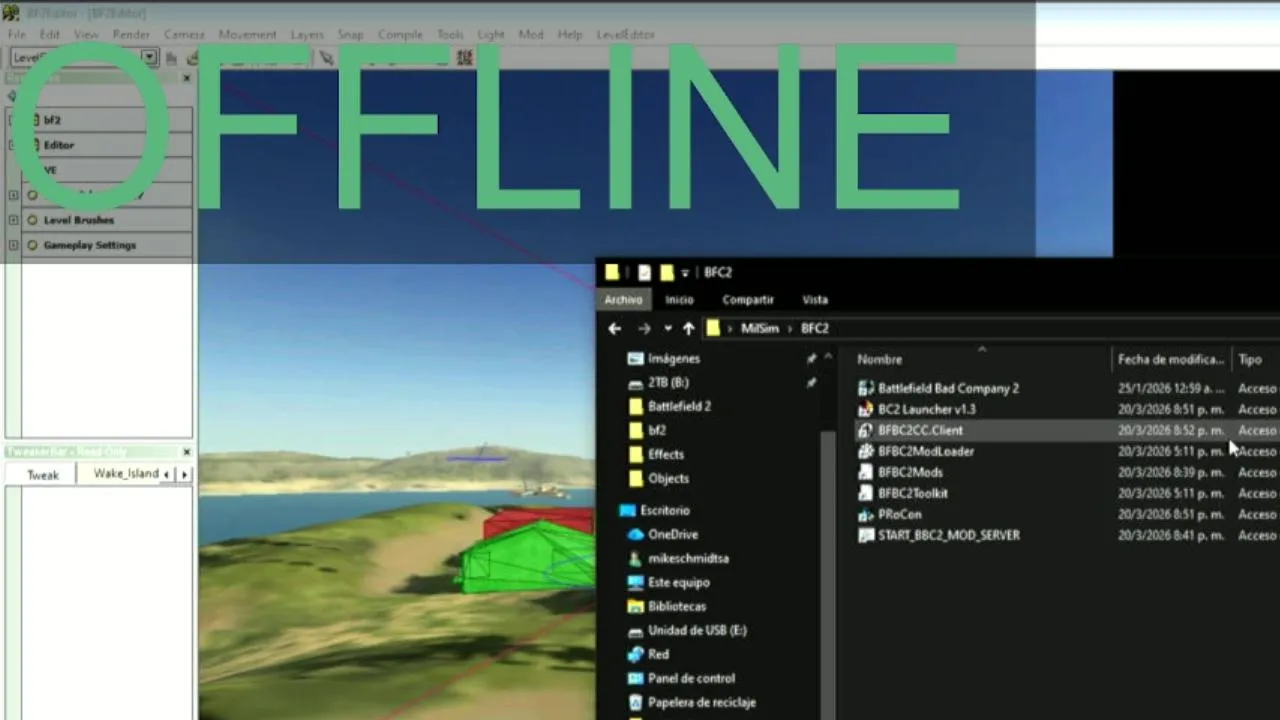This screenshot has height=720, width=1280.
Task: Click the mikeschmidtsa user icon
Action: click(x=635, y=558)
